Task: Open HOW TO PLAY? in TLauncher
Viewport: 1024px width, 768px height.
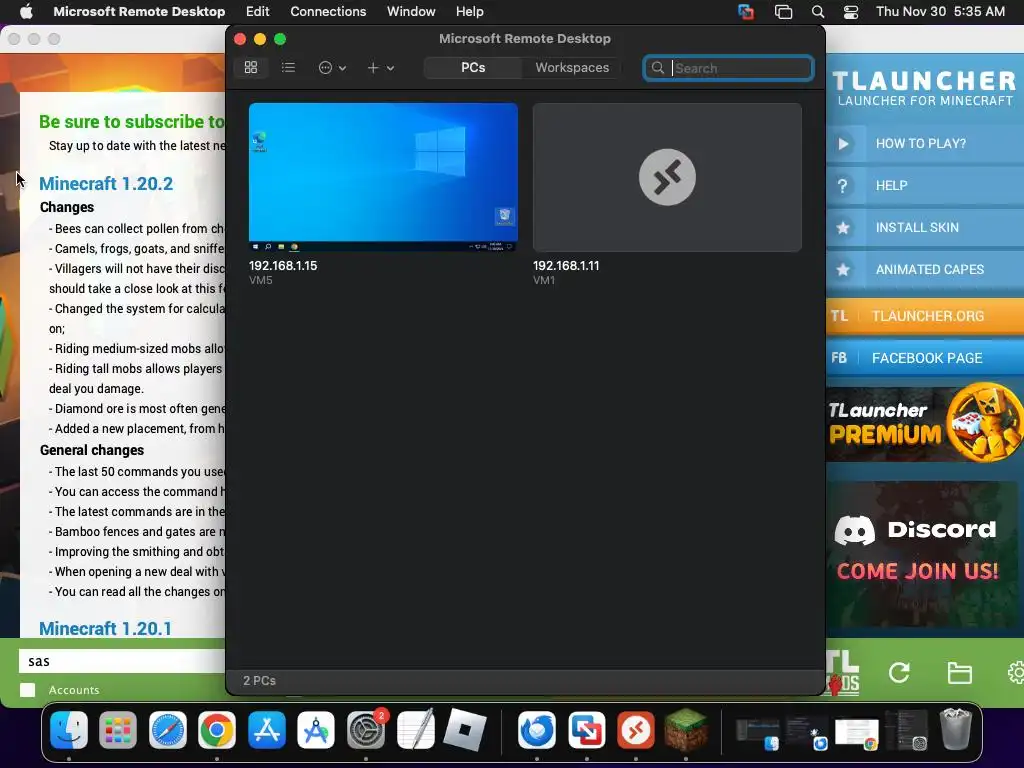Action: pyautogui.click(x=925, y=144)
